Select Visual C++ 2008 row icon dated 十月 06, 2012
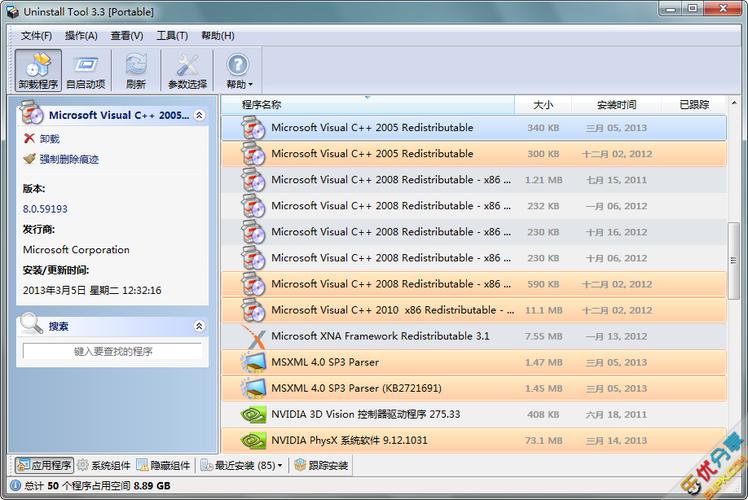The width and height of the screenshot is (748, 500). point(253,258)
